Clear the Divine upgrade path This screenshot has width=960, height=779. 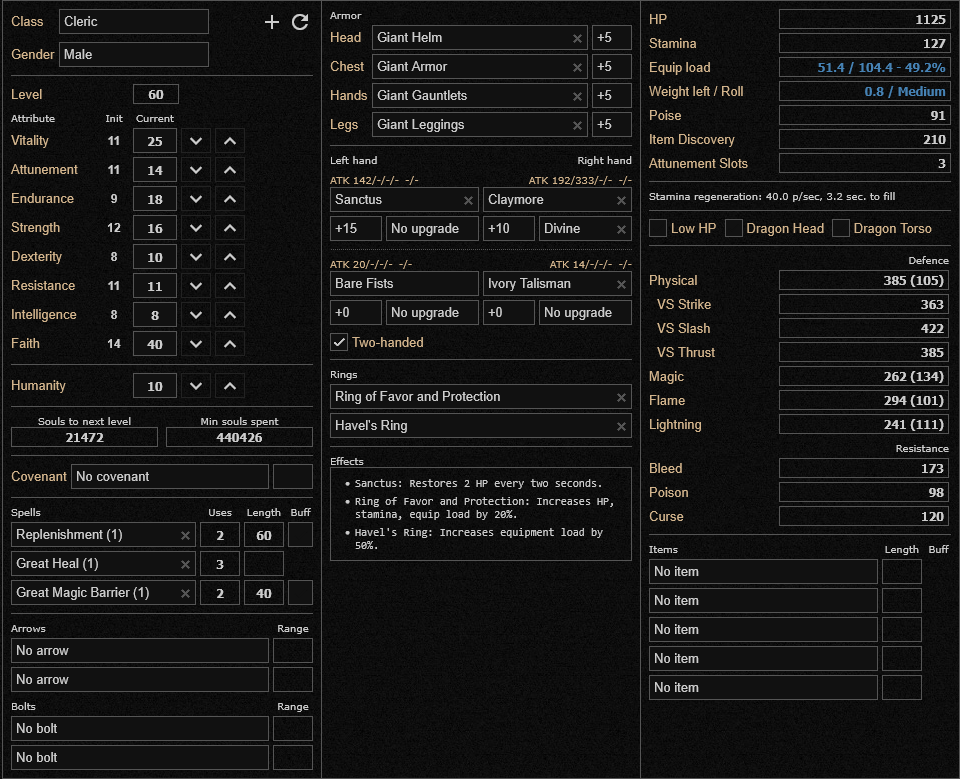pyautogui.click(x=621, y=230)
